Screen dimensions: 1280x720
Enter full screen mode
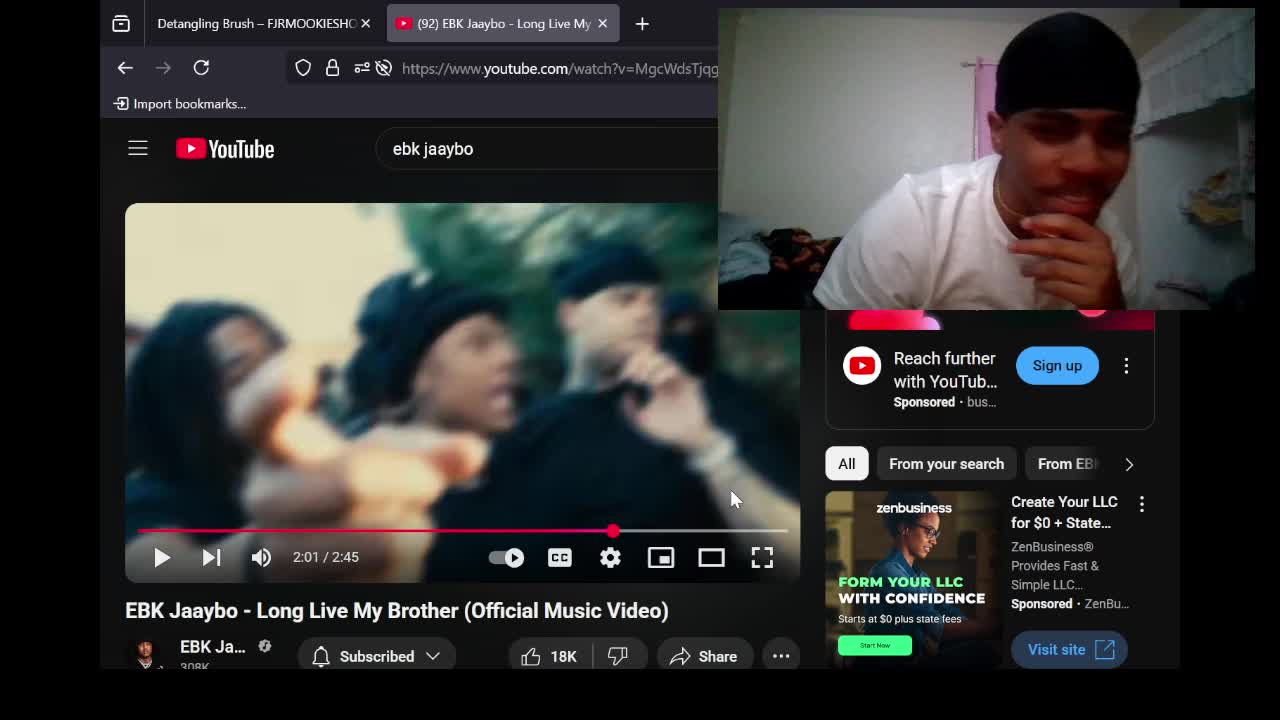pos(762,557)
